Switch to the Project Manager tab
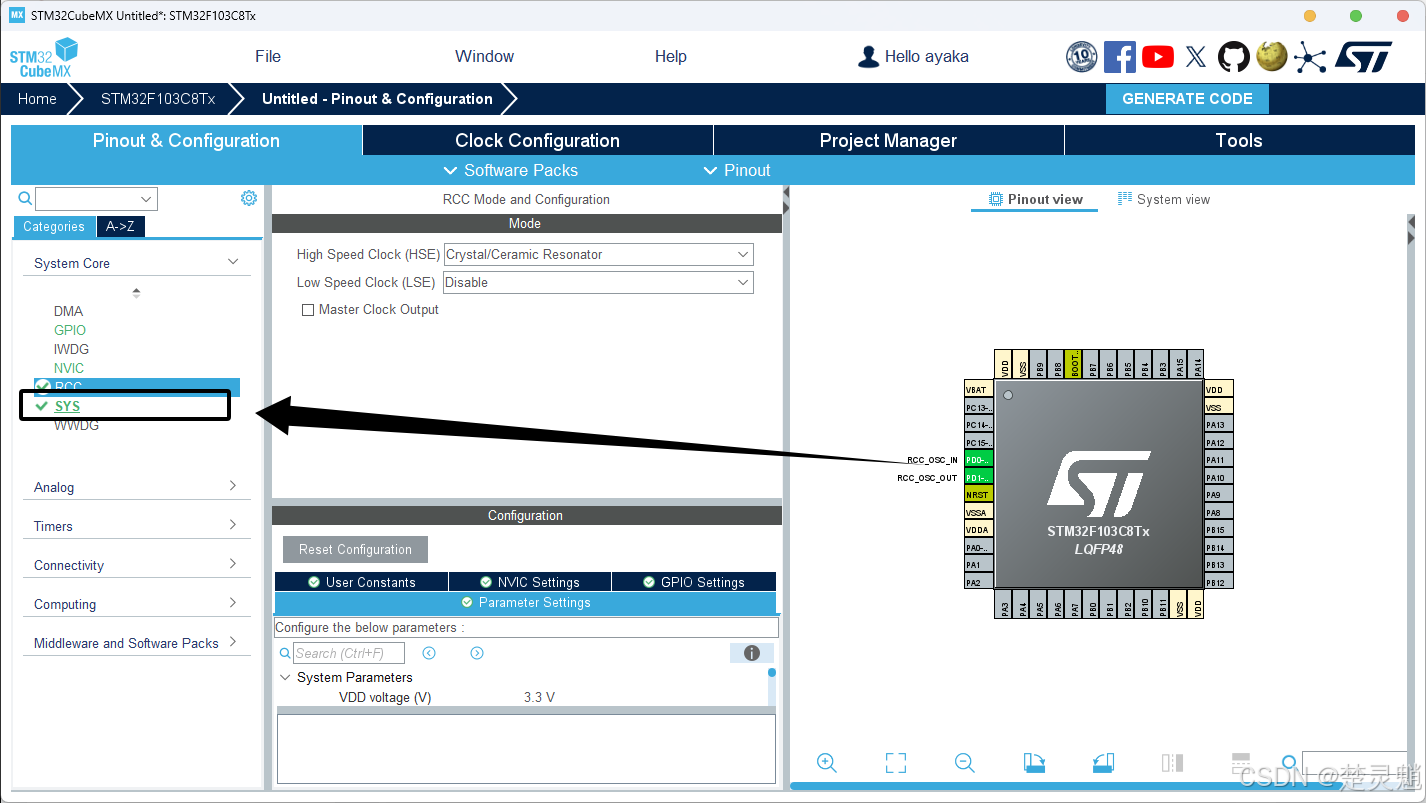This screenshot has height=803, width=1426. click(x=888, y=140)
